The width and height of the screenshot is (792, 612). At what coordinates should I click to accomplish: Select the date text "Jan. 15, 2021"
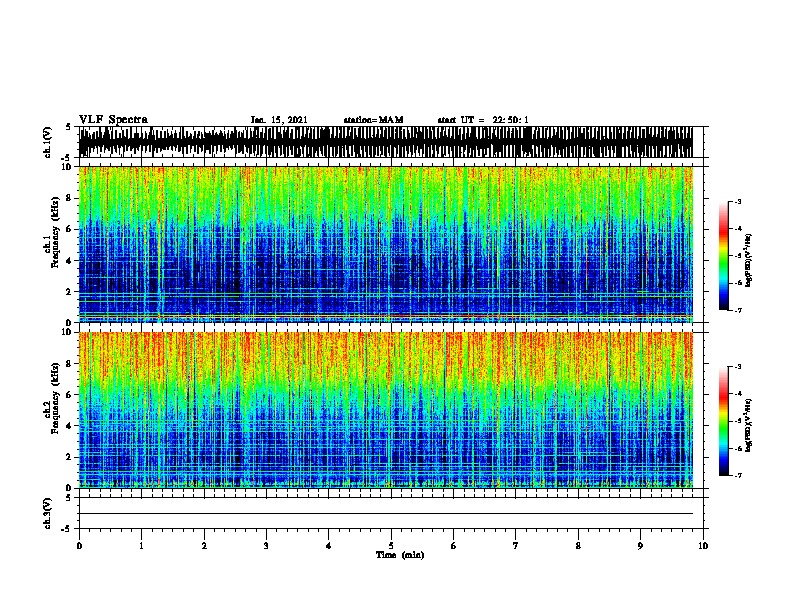point(279,120)
